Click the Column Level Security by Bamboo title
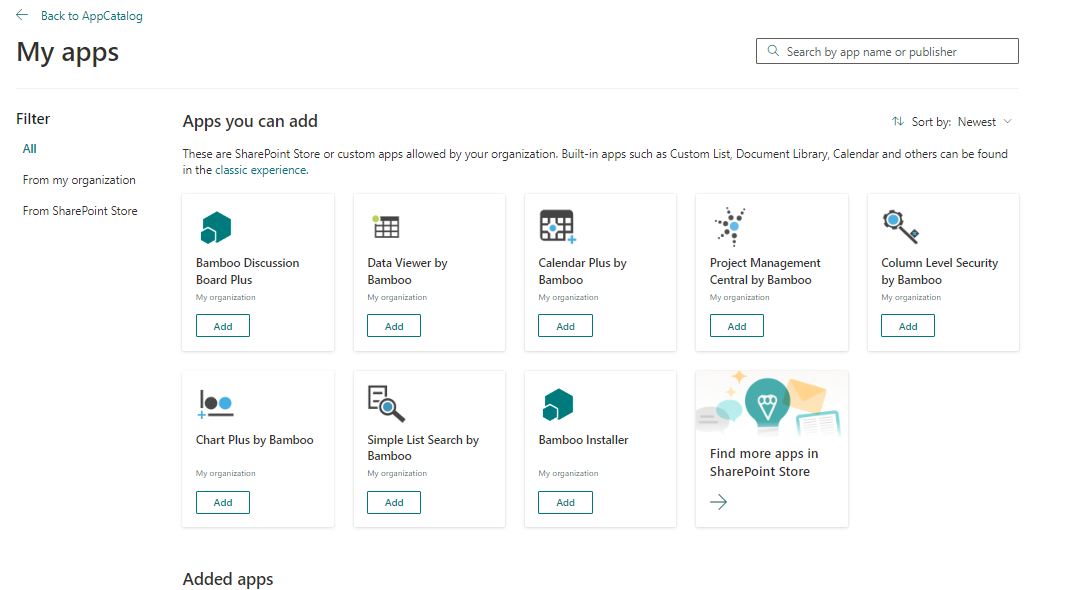1092x590 pixels. tap(939, 271)
